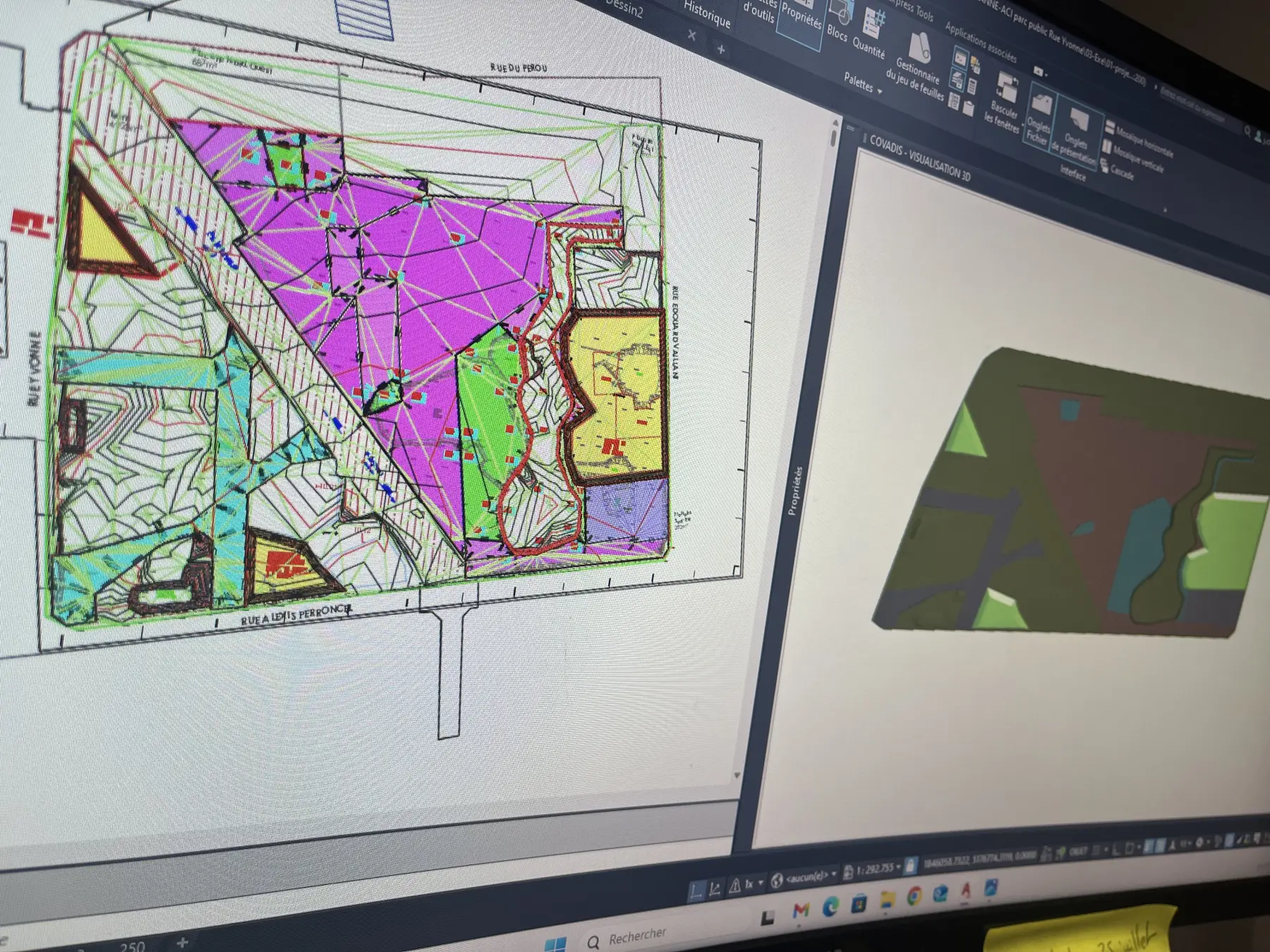The height and width of the screenshot is (952, 1270).
Task: Open the <aucun(e)> coordinate system dropdown
Action: point(811,877)
